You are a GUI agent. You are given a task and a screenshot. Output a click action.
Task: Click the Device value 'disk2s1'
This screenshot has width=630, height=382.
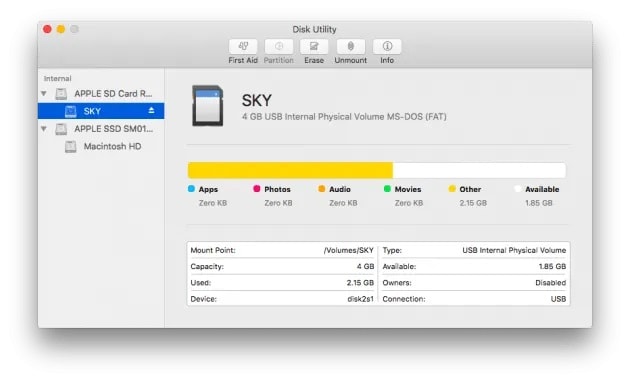click(360, 299)
